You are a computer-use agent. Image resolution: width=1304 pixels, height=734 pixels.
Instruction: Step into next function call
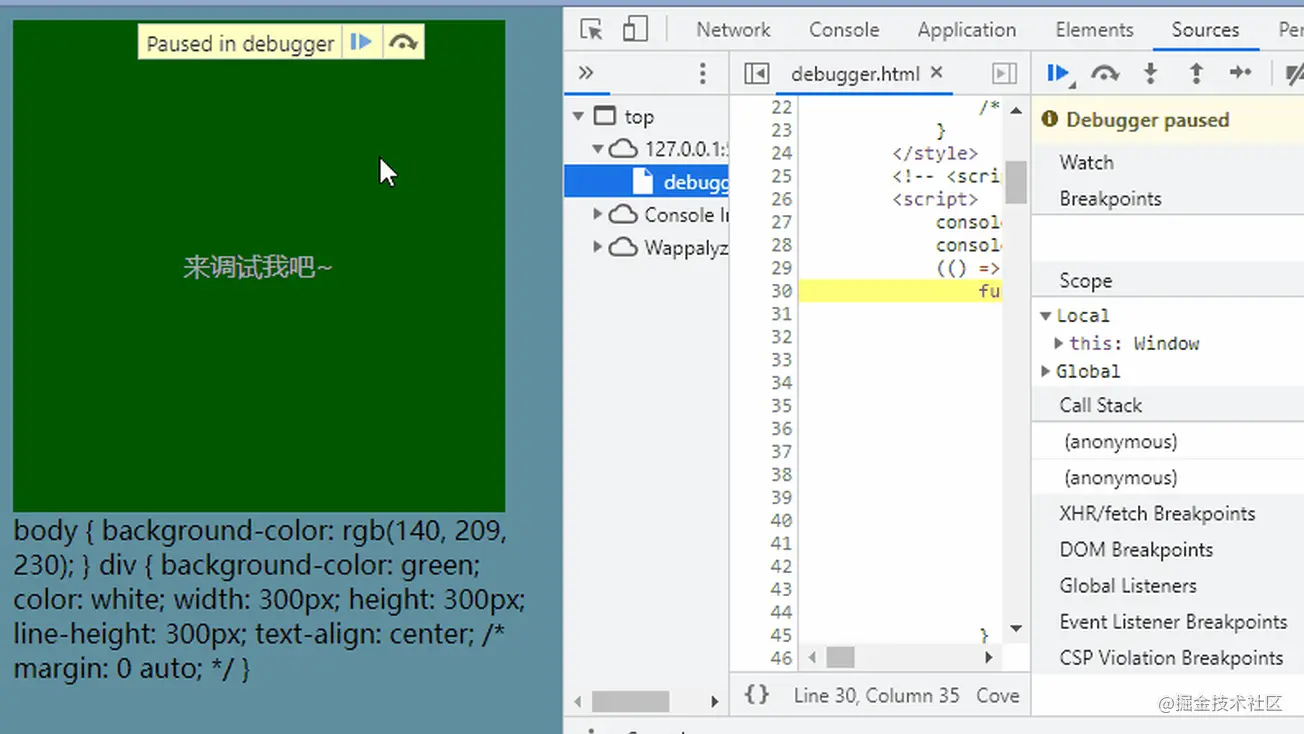(1151, 73)
